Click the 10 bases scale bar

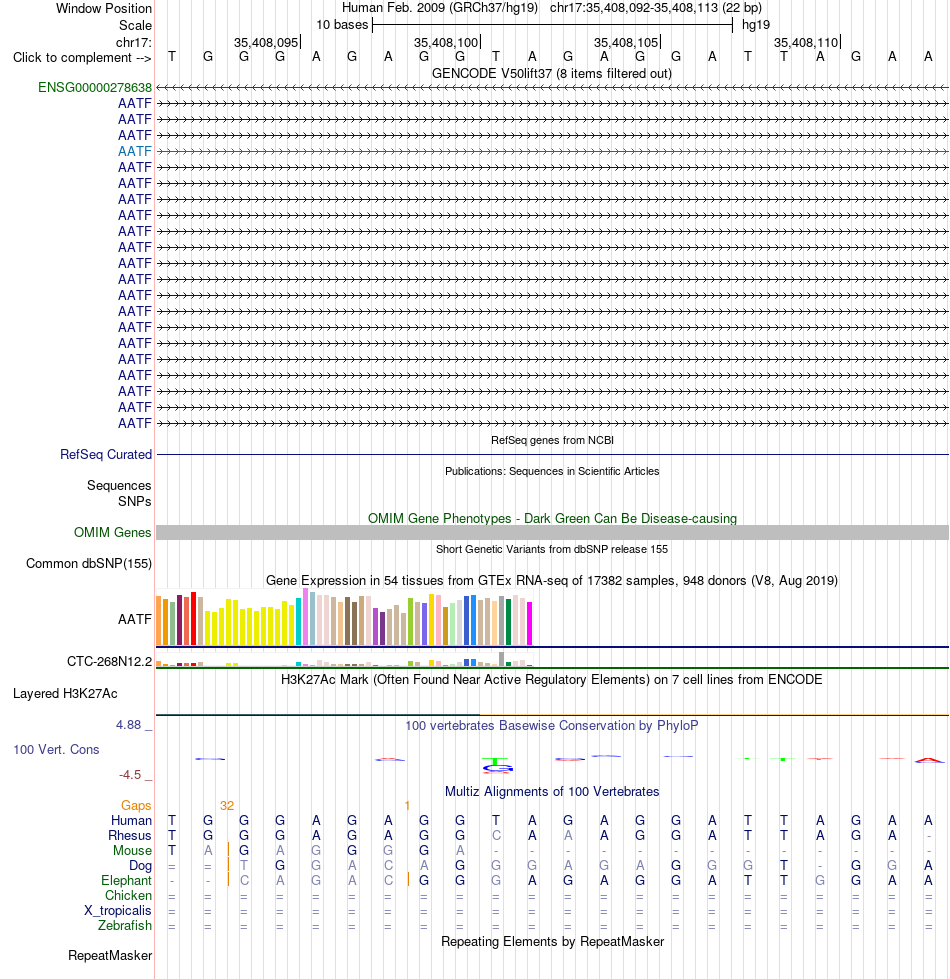tap(552, 25)
